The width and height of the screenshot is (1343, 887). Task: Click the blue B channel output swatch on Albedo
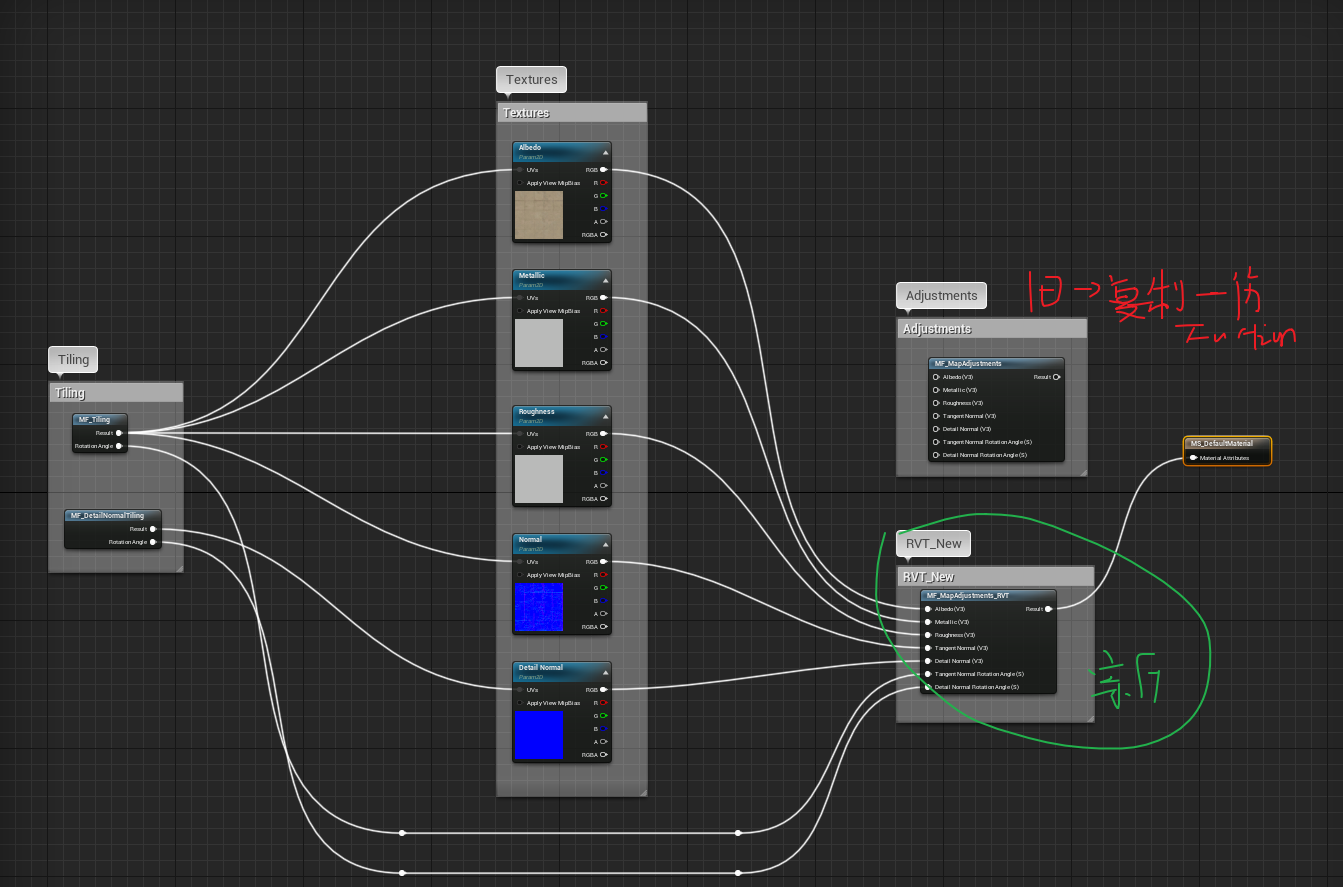coord(602,209)
